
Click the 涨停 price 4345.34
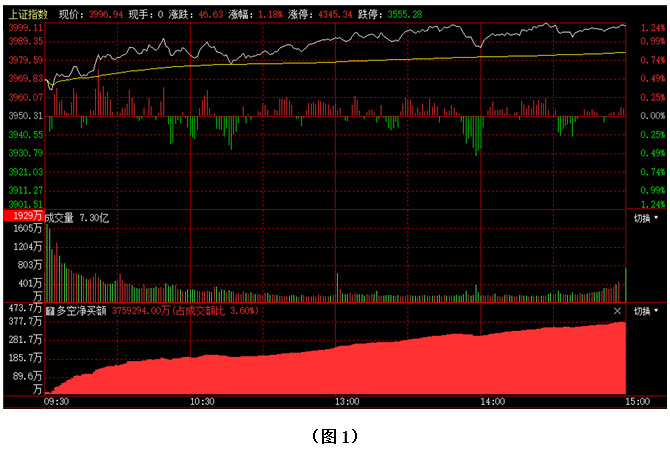pos(334,15)
